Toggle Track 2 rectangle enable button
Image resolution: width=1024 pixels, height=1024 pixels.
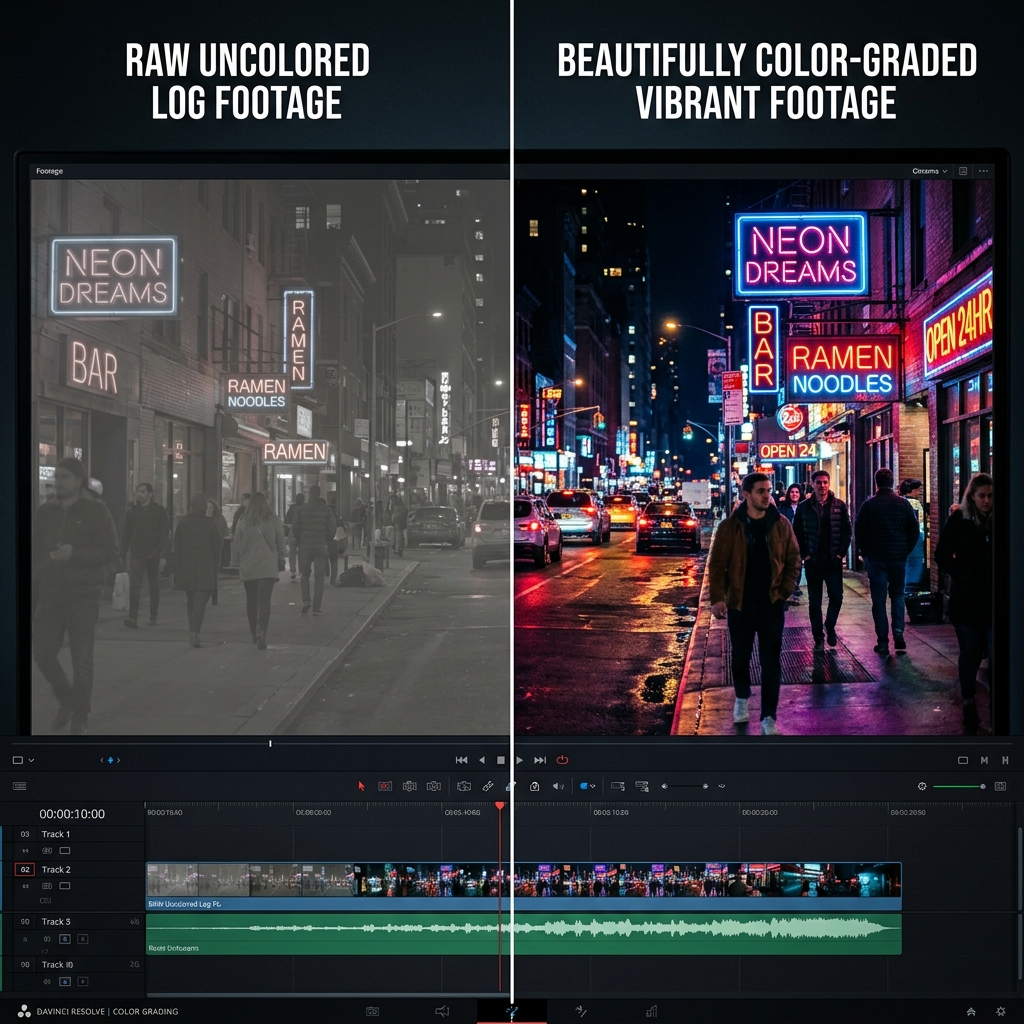click(x=65, y=886)
